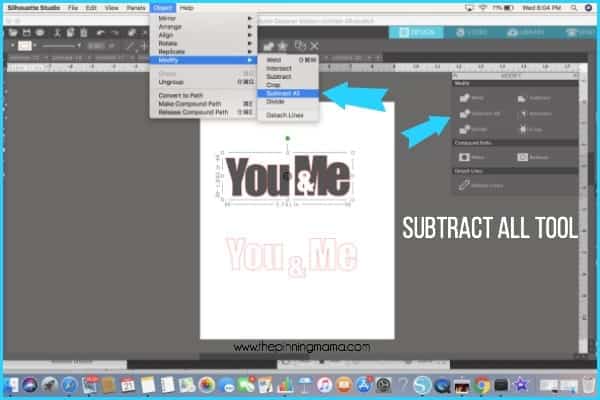Choose Detach Lines in the Modify submenu
600x400 pixels.
click(288, 115)
